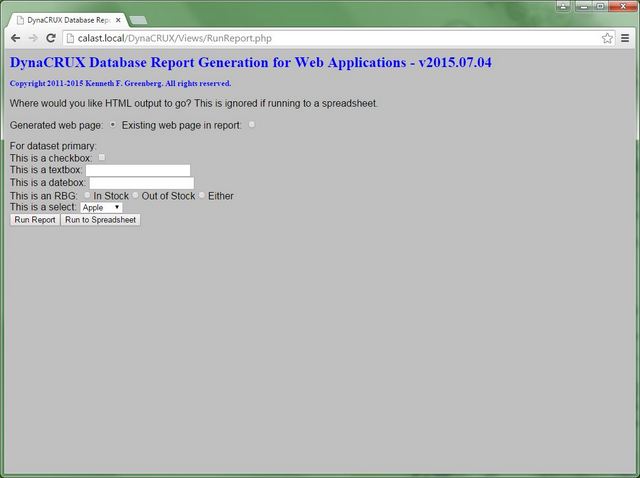
Task: Click the 'This is a textbox:' label
Action: coord(46,170)
